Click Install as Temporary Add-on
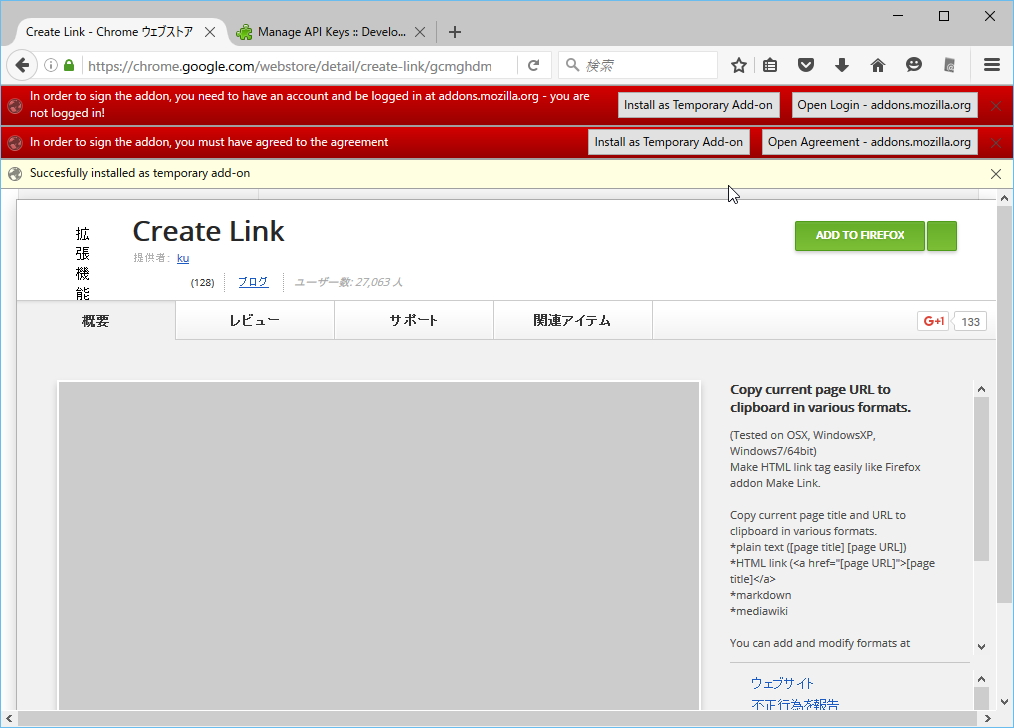1014x728 pixels. coord(698,104)
